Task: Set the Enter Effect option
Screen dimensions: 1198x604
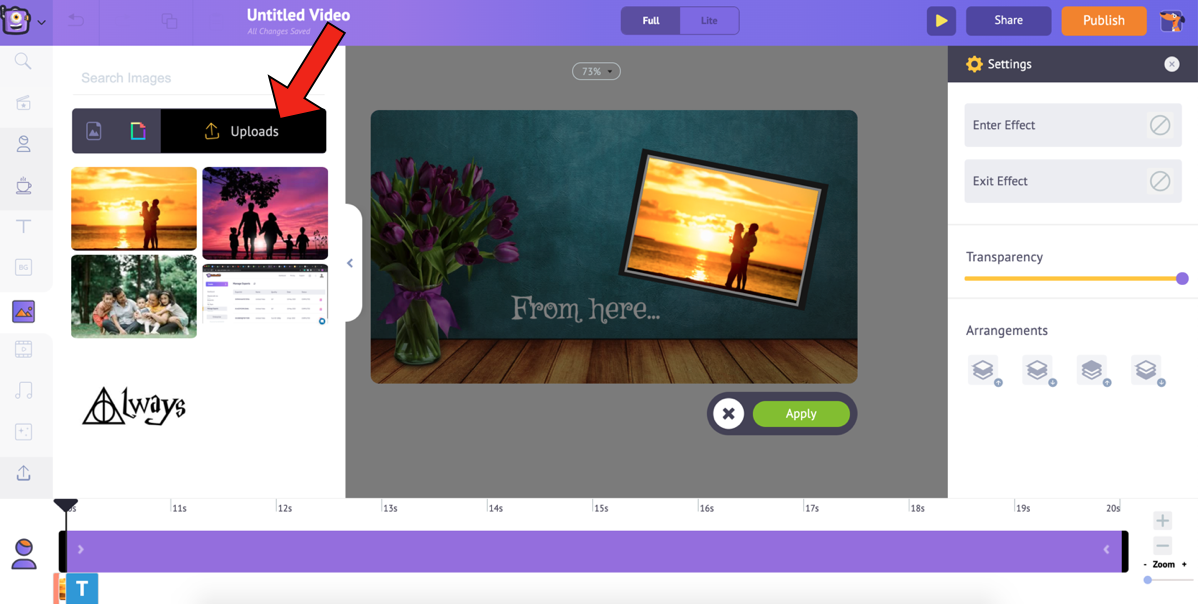Action: click(x=1072, y=125)
